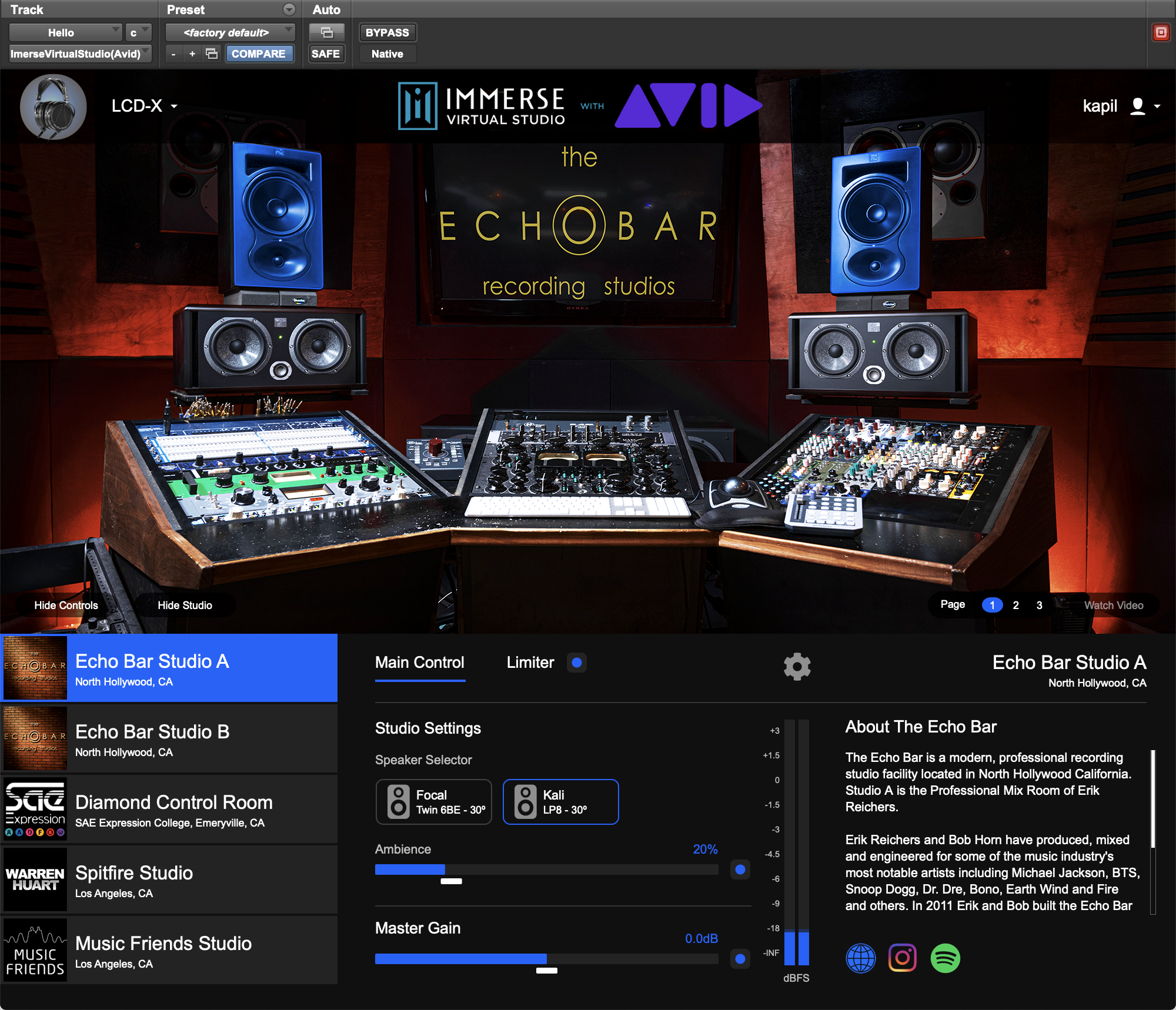
Task: Switch to the Main Control tab
Action: tap(420, 663)
